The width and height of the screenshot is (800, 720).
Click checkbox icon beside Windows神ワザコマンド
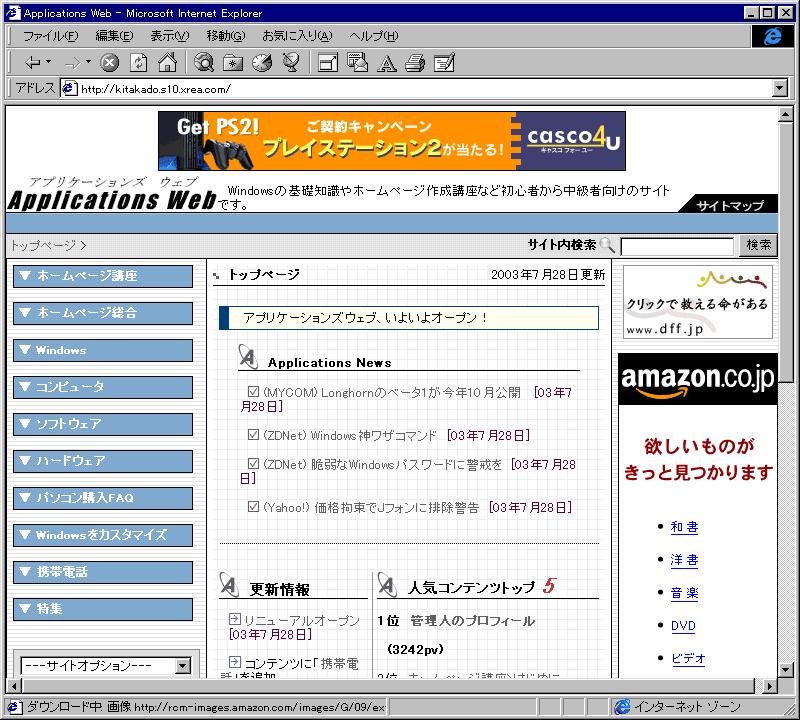tap(253, 434)
